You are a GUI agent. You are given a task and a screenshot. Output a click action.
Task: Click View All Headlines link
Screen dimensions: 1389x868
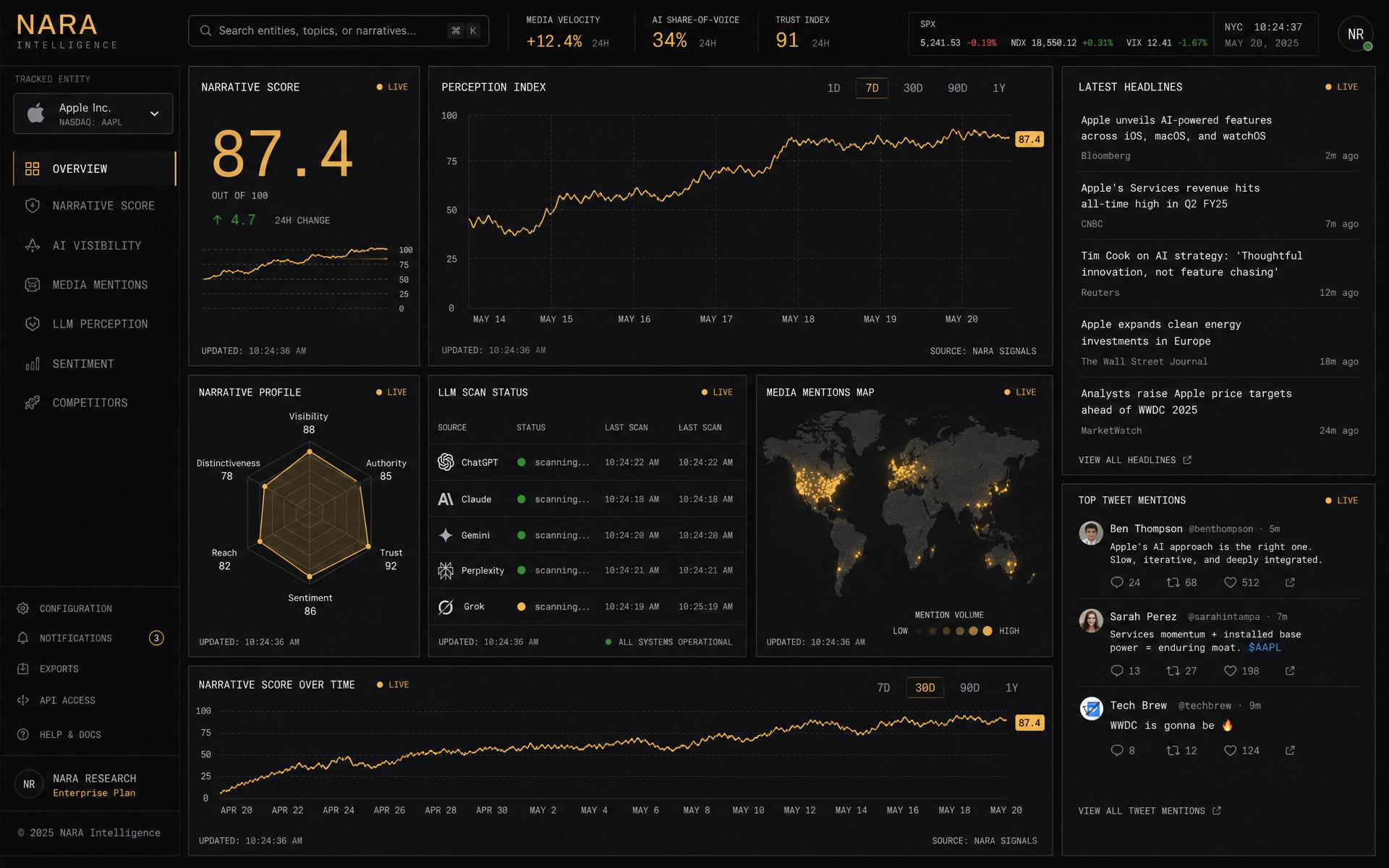1134,460
